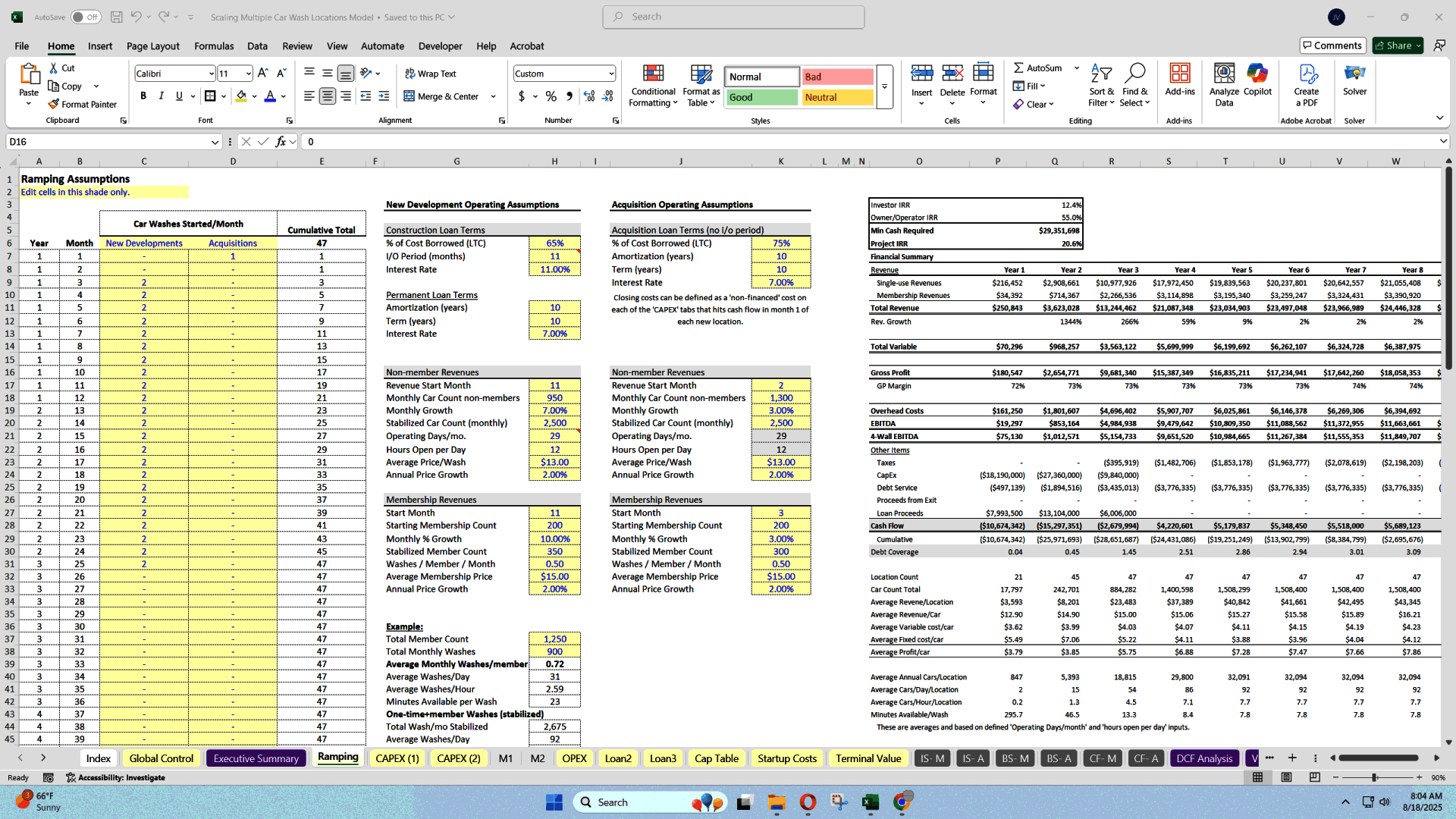
Task: Toggle Bold formatting
Action: (143, 96)
